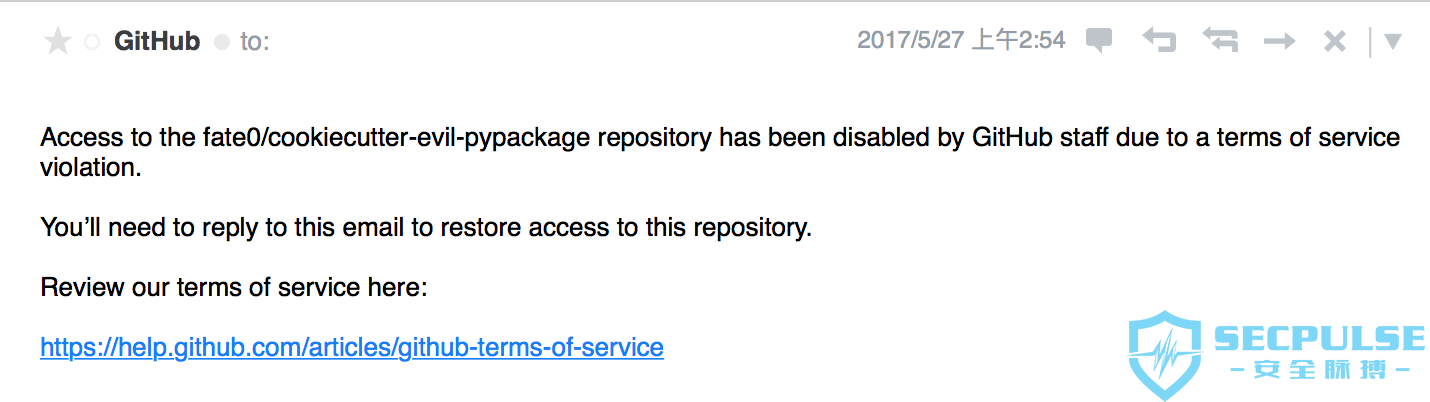This screenshot has height=402, width=1430.
Task: Open sender GitHub's contact details
Action: pos(157,42)
